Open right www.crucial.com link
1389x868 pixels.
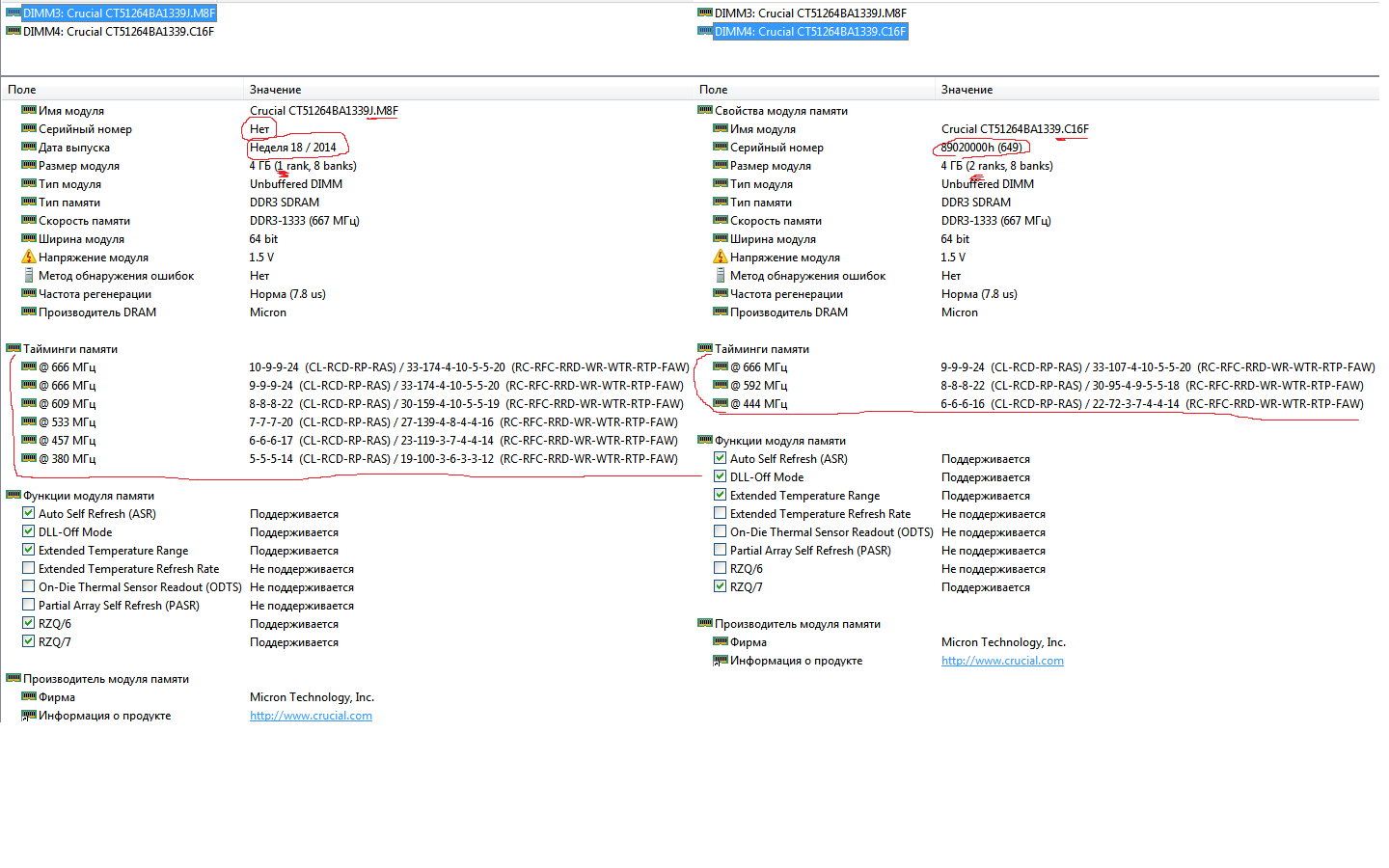[x=1002, y=661]
